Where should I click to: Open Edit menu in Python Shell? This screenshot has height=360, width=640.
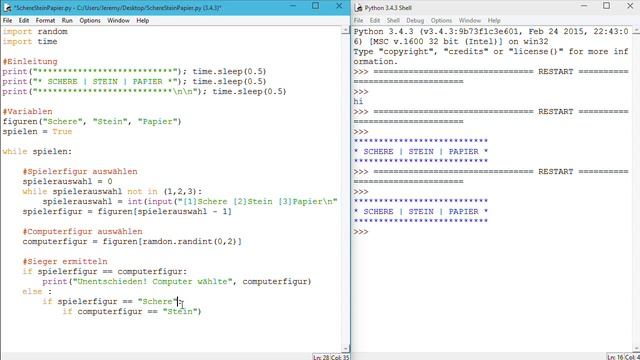375,20
